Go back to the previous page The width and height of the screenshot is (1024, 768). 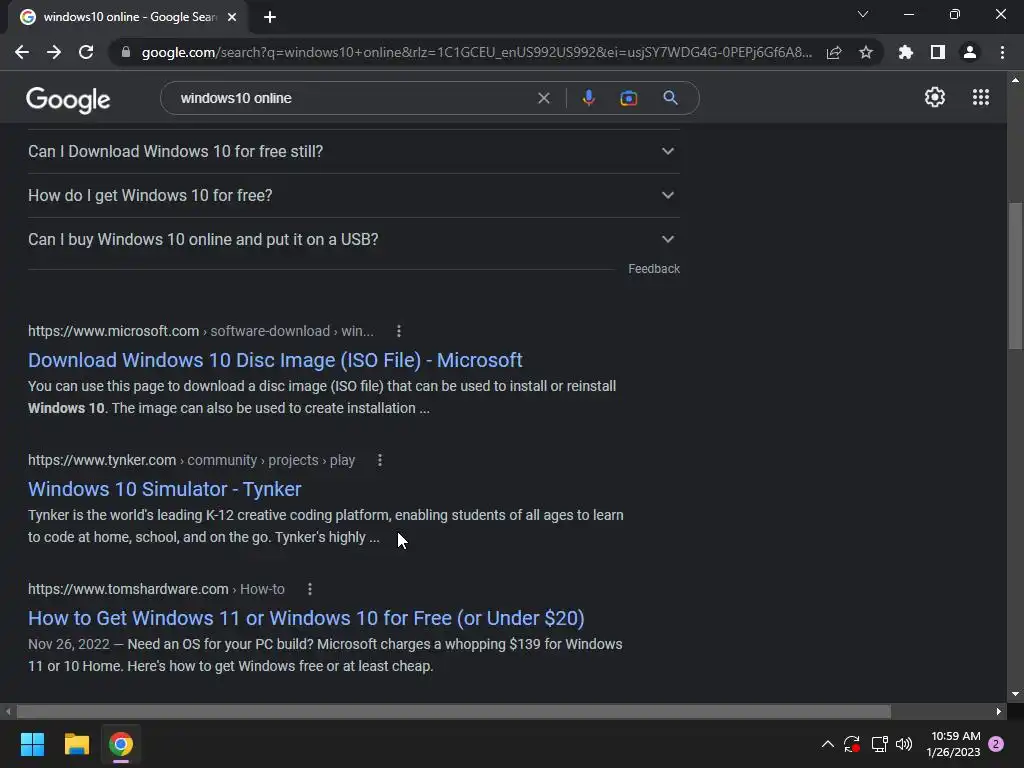(x=22, y=52)
